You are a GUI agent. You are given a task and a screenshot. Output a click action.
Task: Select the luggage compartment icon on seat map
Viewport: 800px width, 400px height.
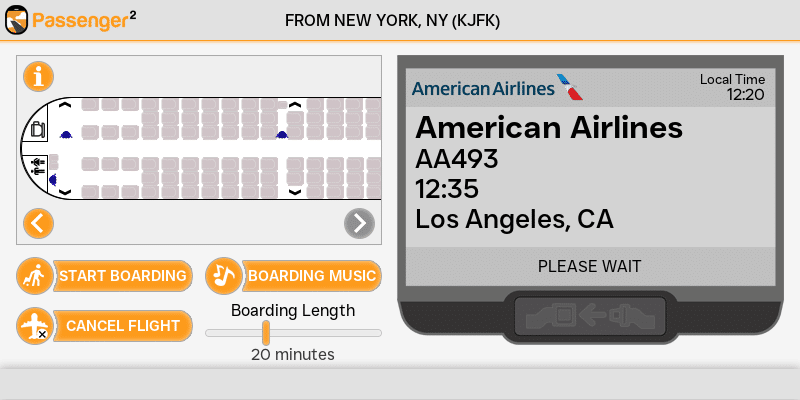coord(38,129)
